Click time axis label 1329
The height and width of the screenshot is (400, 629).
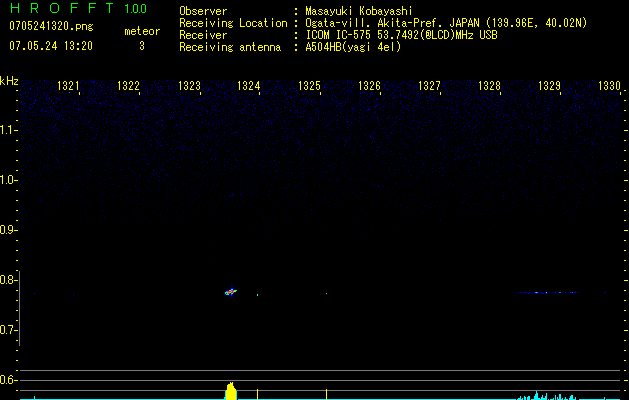[549, 86]
